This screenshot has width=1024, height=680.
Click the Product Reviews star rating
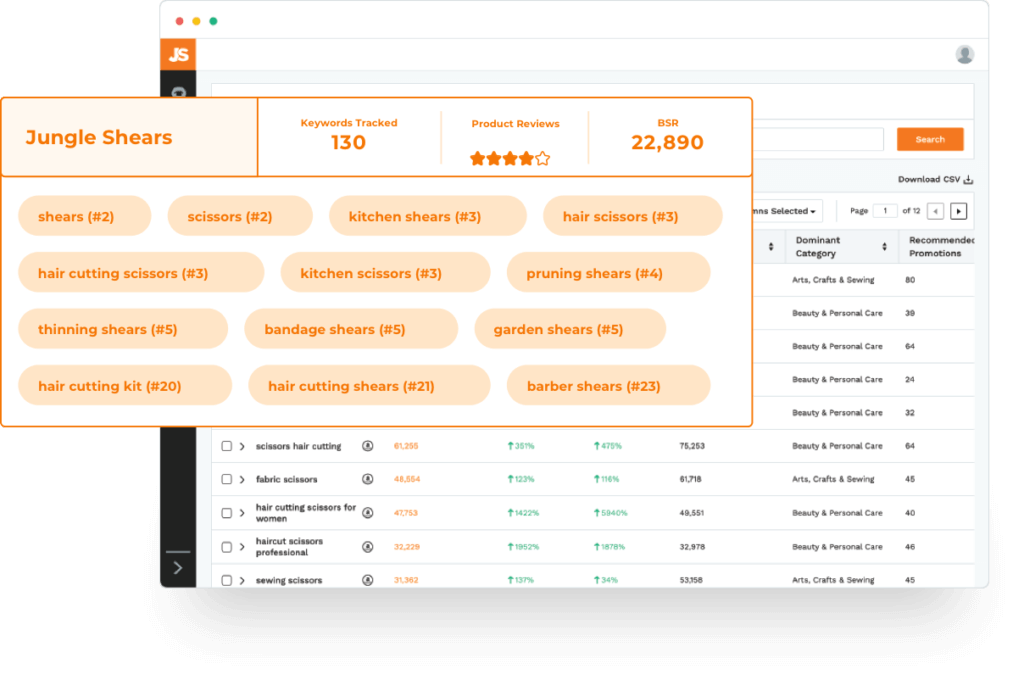pos(510,158)
